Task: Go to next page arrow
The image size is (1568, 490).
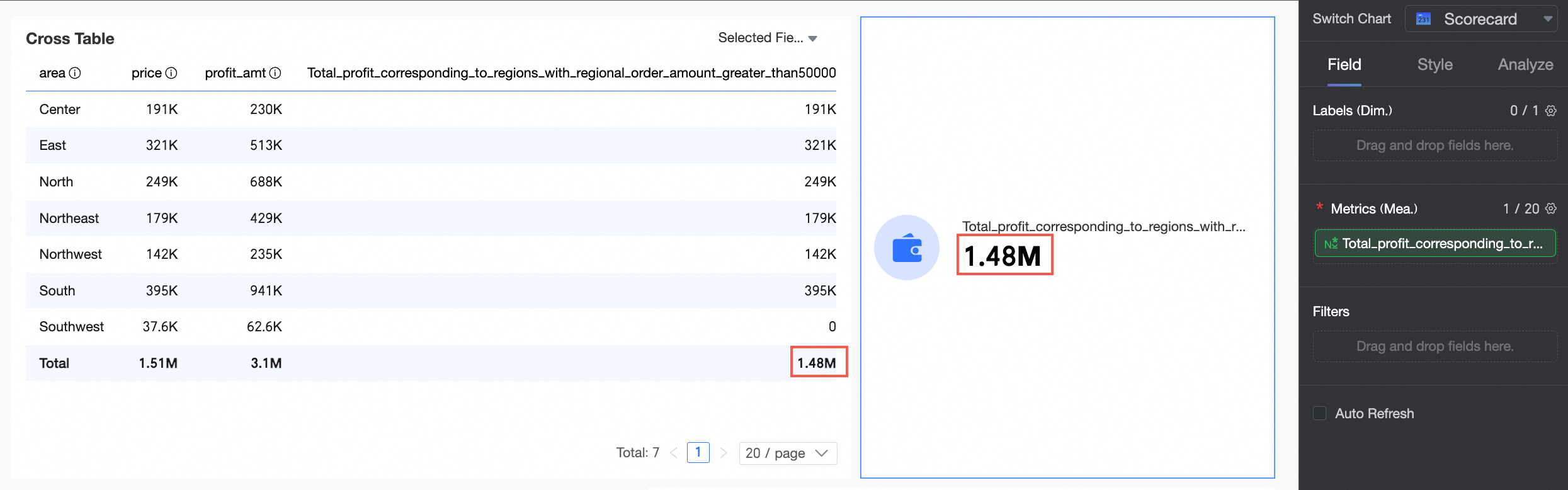Action: tap(724, 453)
